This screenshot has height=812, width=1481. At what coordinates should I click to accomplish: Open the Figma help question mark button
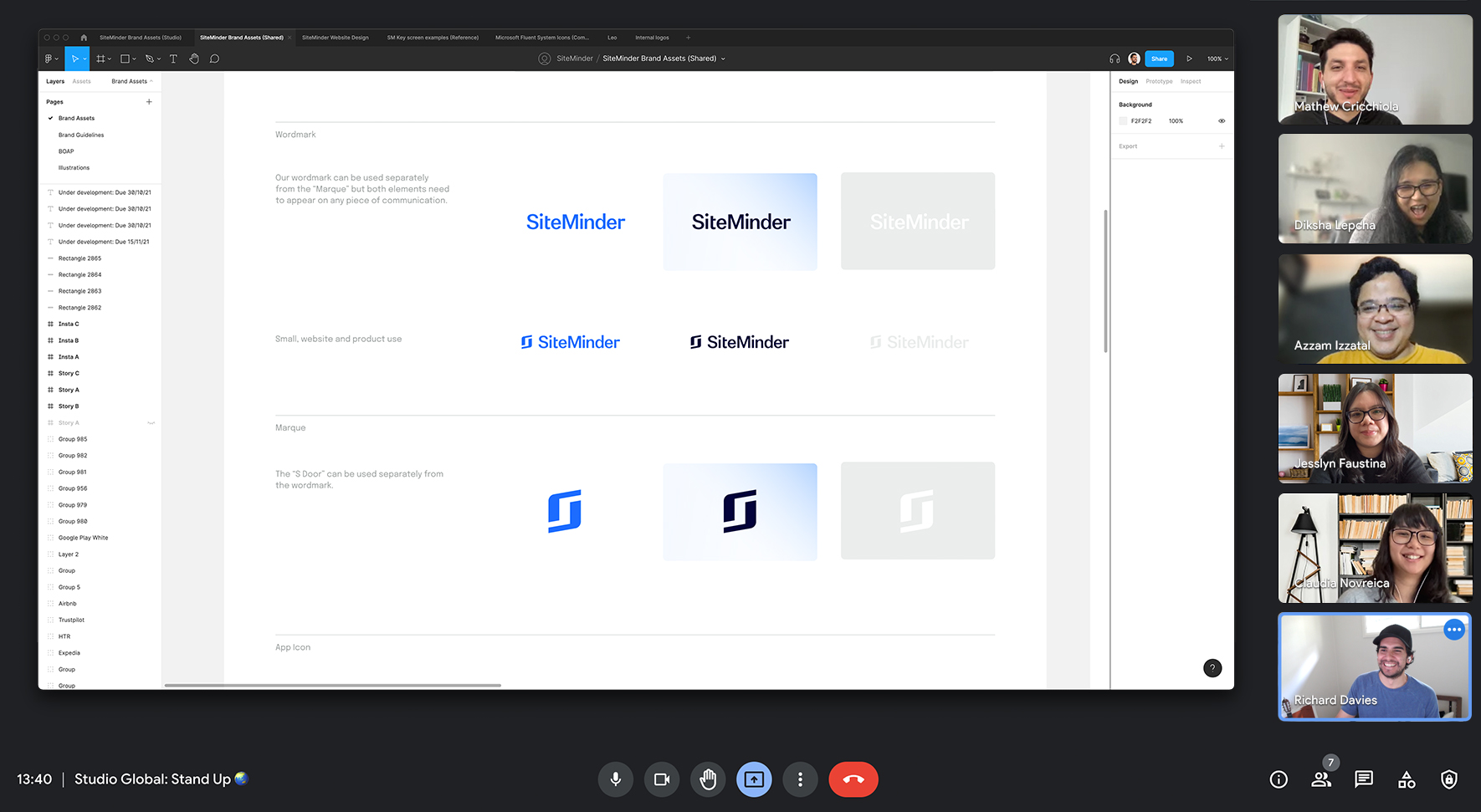[1212, 668]
